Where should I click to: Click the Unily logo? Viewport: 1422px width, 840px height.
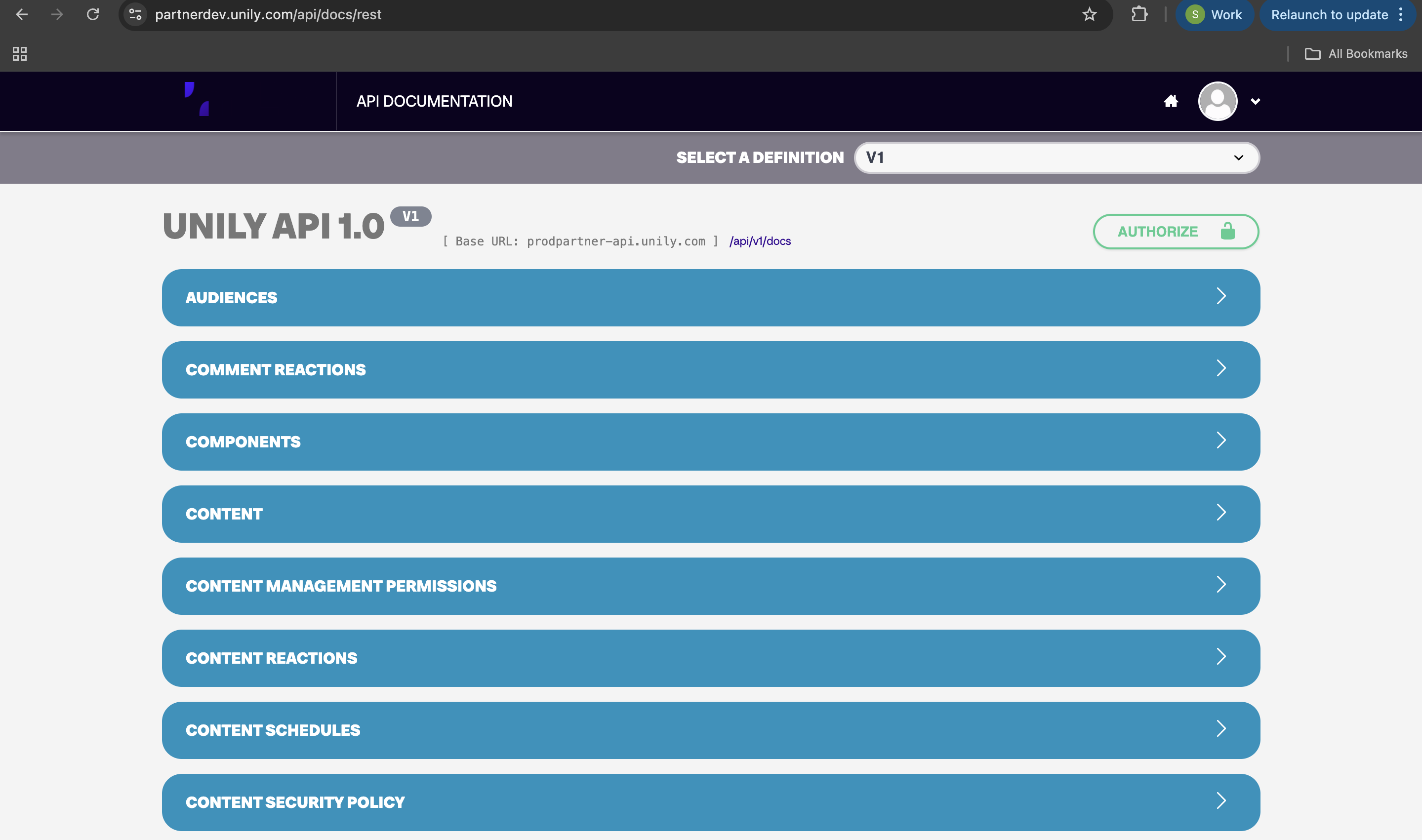(197, 100)
